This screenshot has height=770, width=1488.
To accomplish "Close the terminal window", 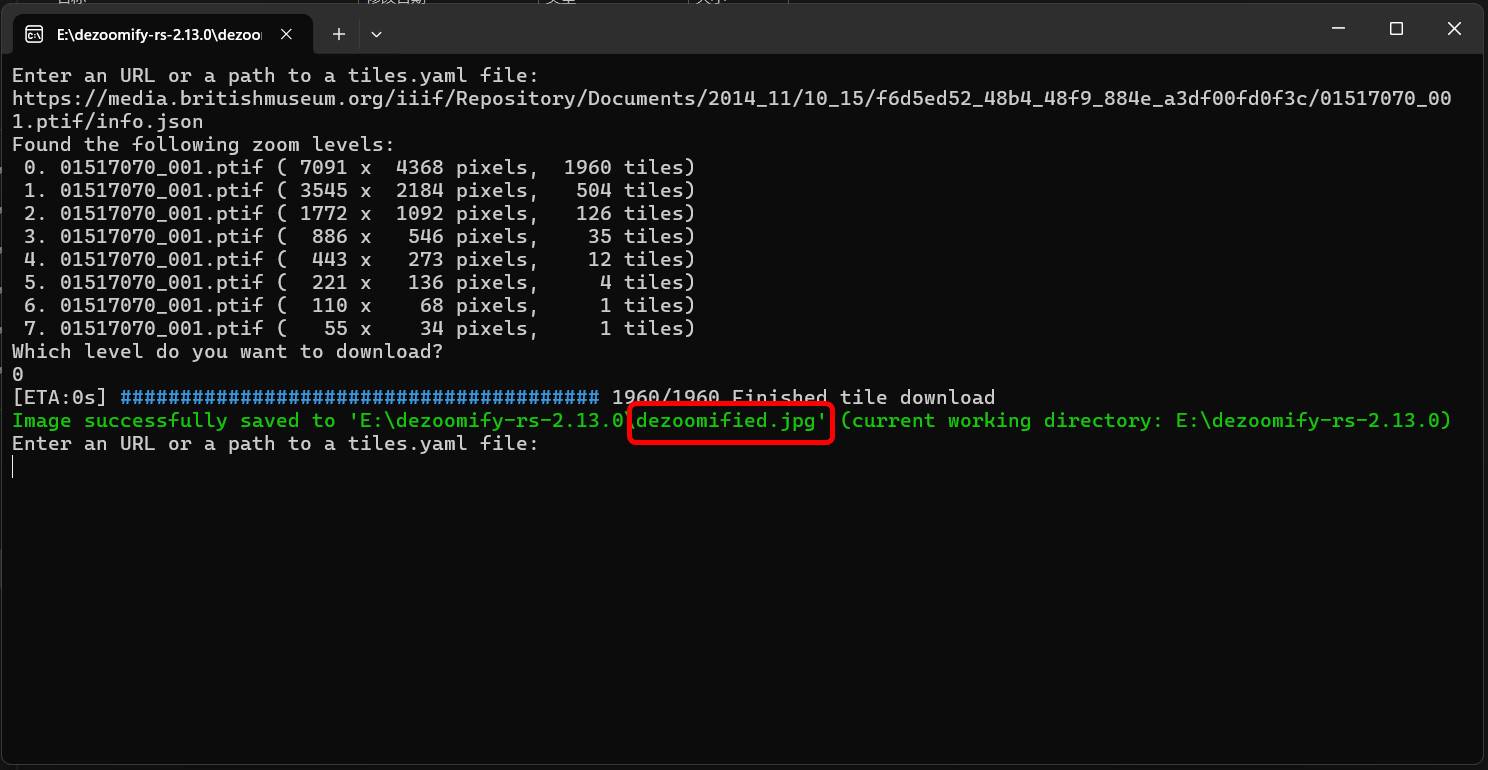I will point(1454,29).
